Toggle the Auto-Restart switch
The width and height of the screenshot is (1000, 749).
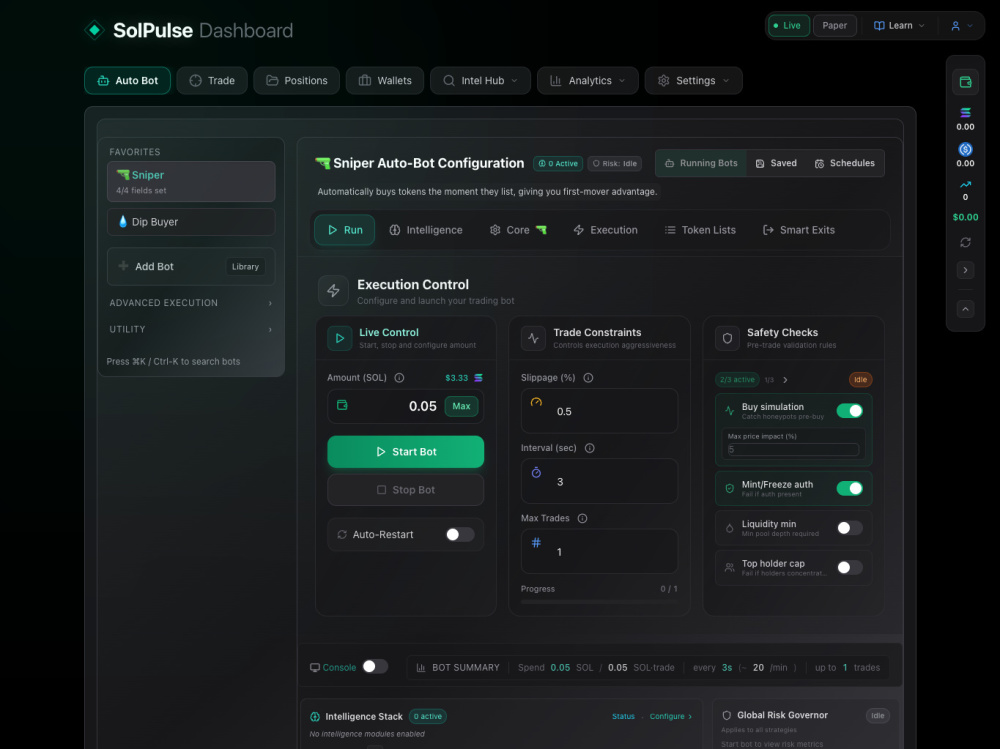point(459,535)
